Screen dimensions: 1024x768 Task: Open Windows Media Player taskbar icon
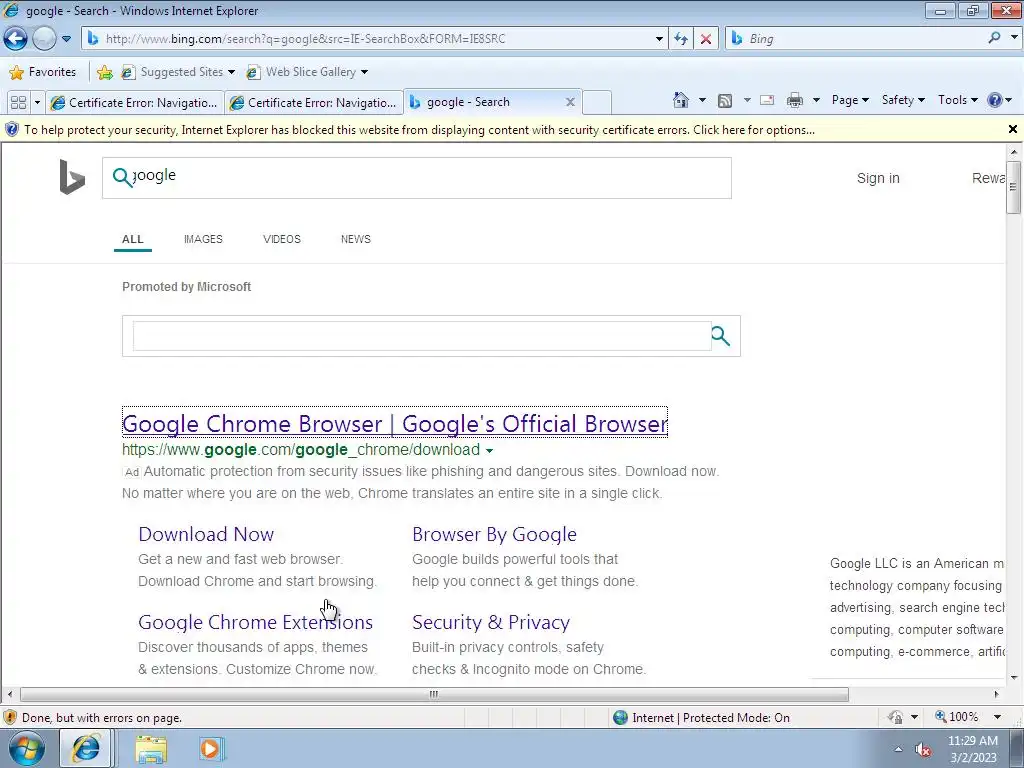tap(211, 749)
